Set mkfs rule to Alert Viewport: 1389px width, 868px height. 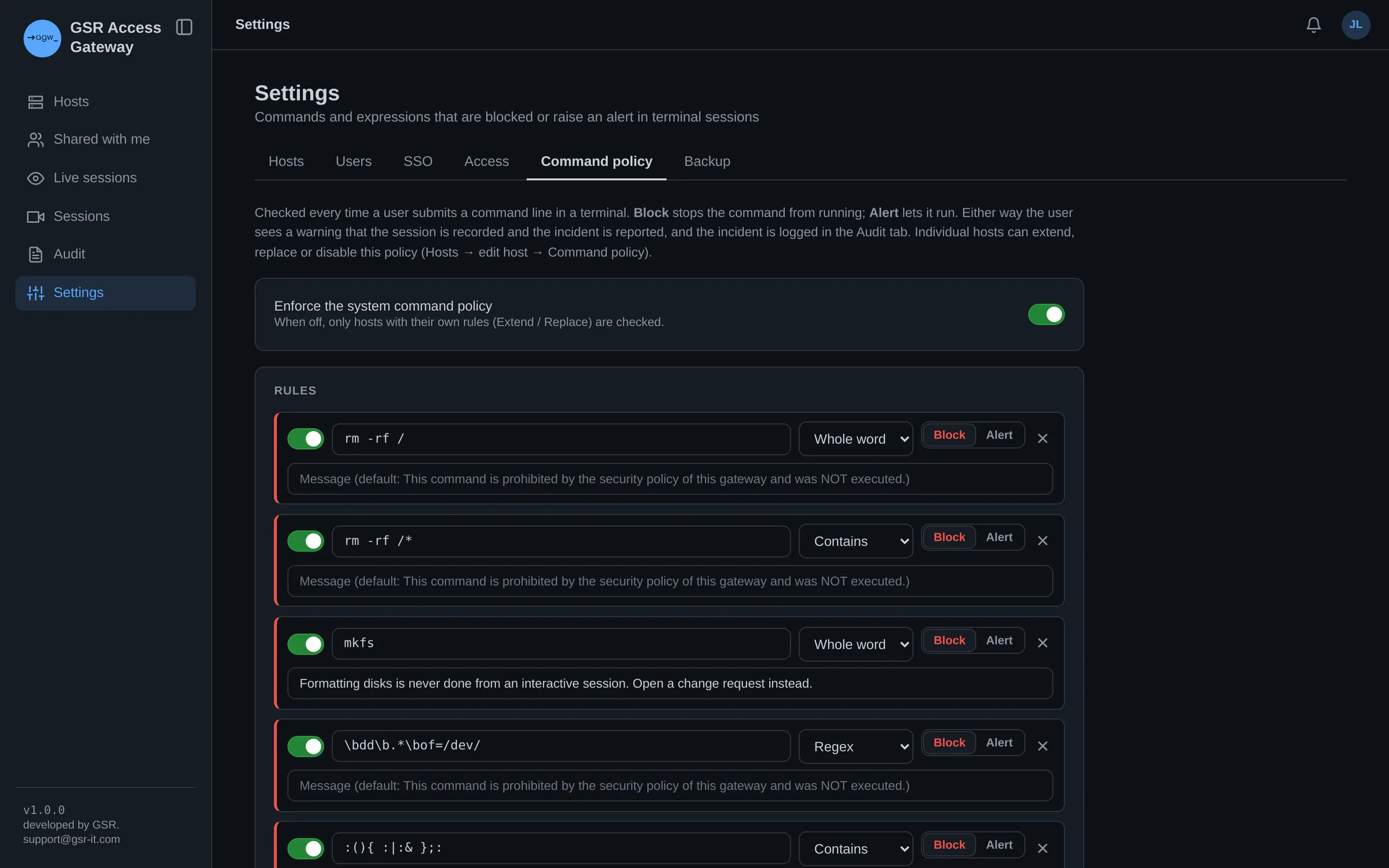[x=999, y=641]
